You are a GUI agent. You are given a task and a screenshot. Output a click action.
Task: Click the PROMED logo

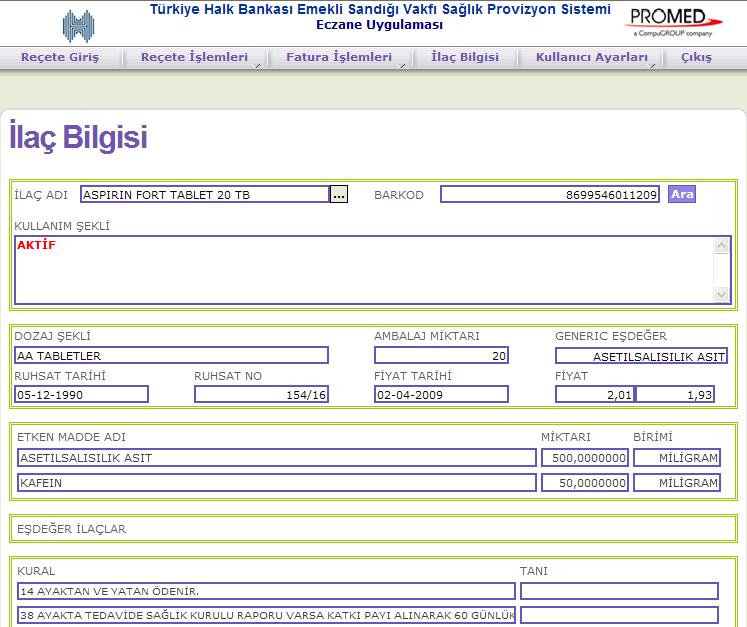tap(673, 22)
